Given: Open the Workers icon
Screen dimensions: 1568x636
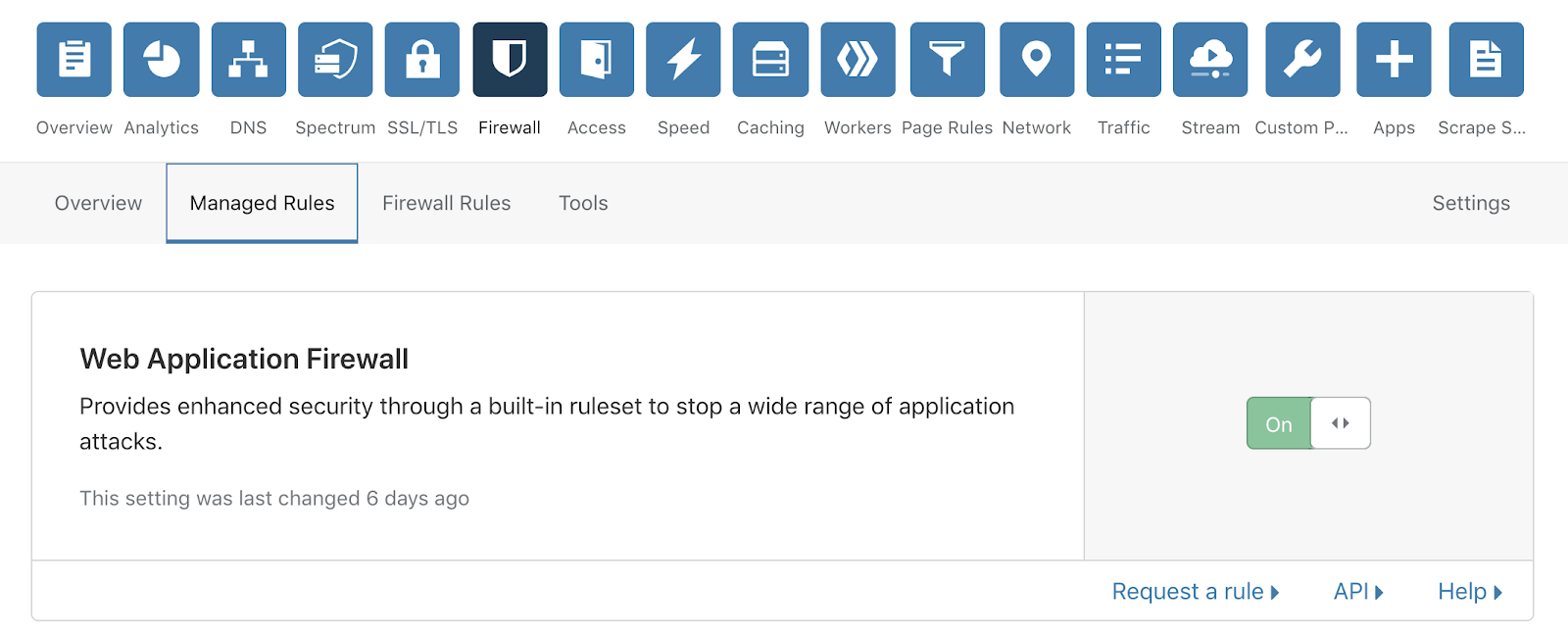Looking at the screenshot, I should click(857, 60).
